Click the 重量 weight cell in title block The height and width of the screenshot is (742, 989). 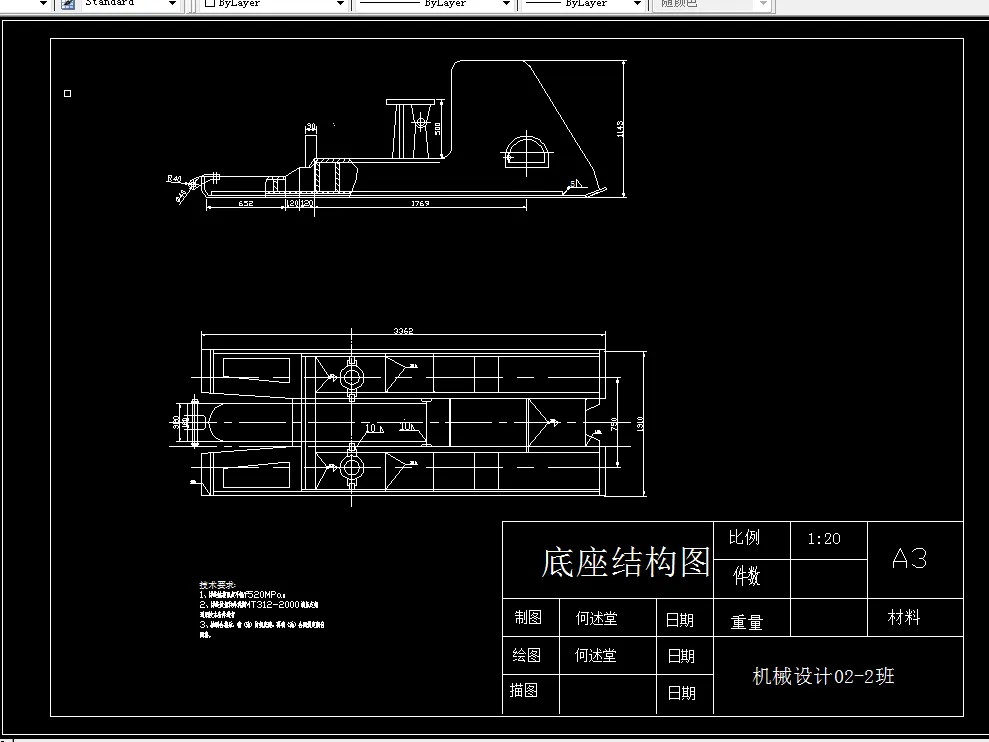(748, 620)
